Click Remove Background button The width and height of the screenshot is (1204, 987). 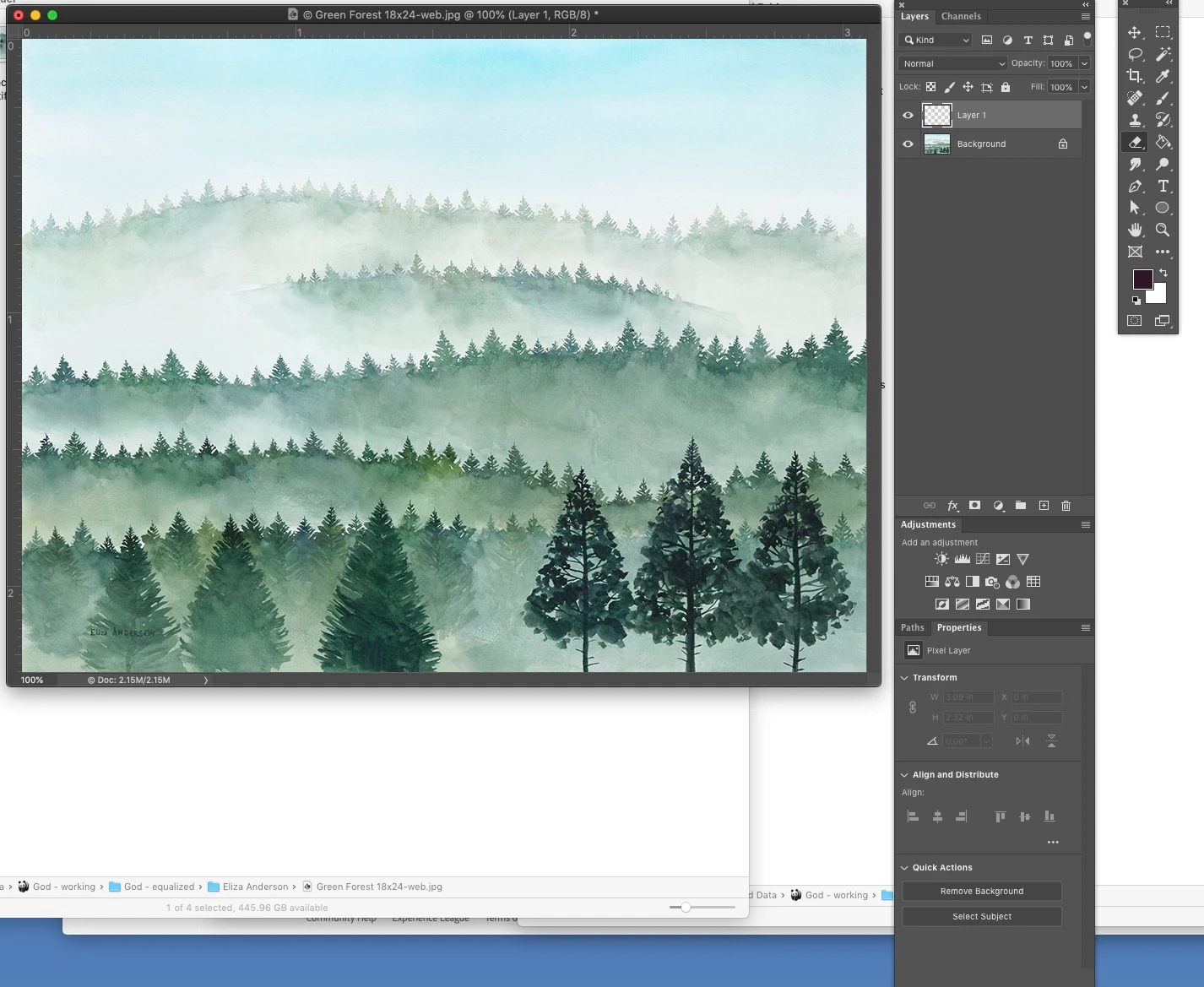click(982, 892)
